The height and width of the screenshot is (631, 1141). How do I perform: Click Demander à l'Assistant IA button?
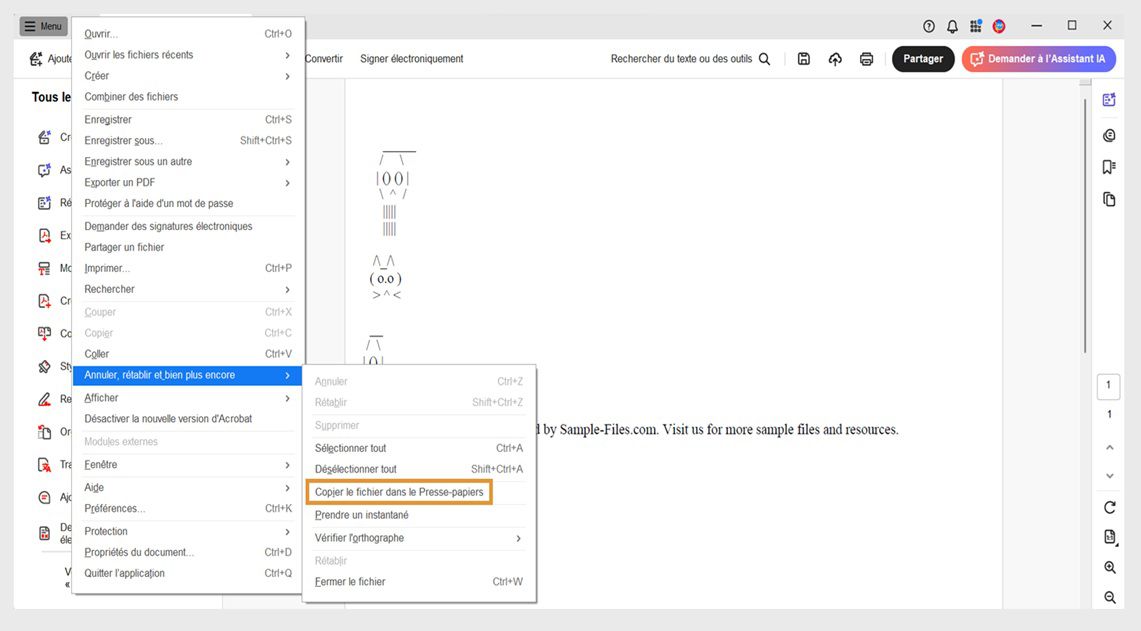point(1038,59)
